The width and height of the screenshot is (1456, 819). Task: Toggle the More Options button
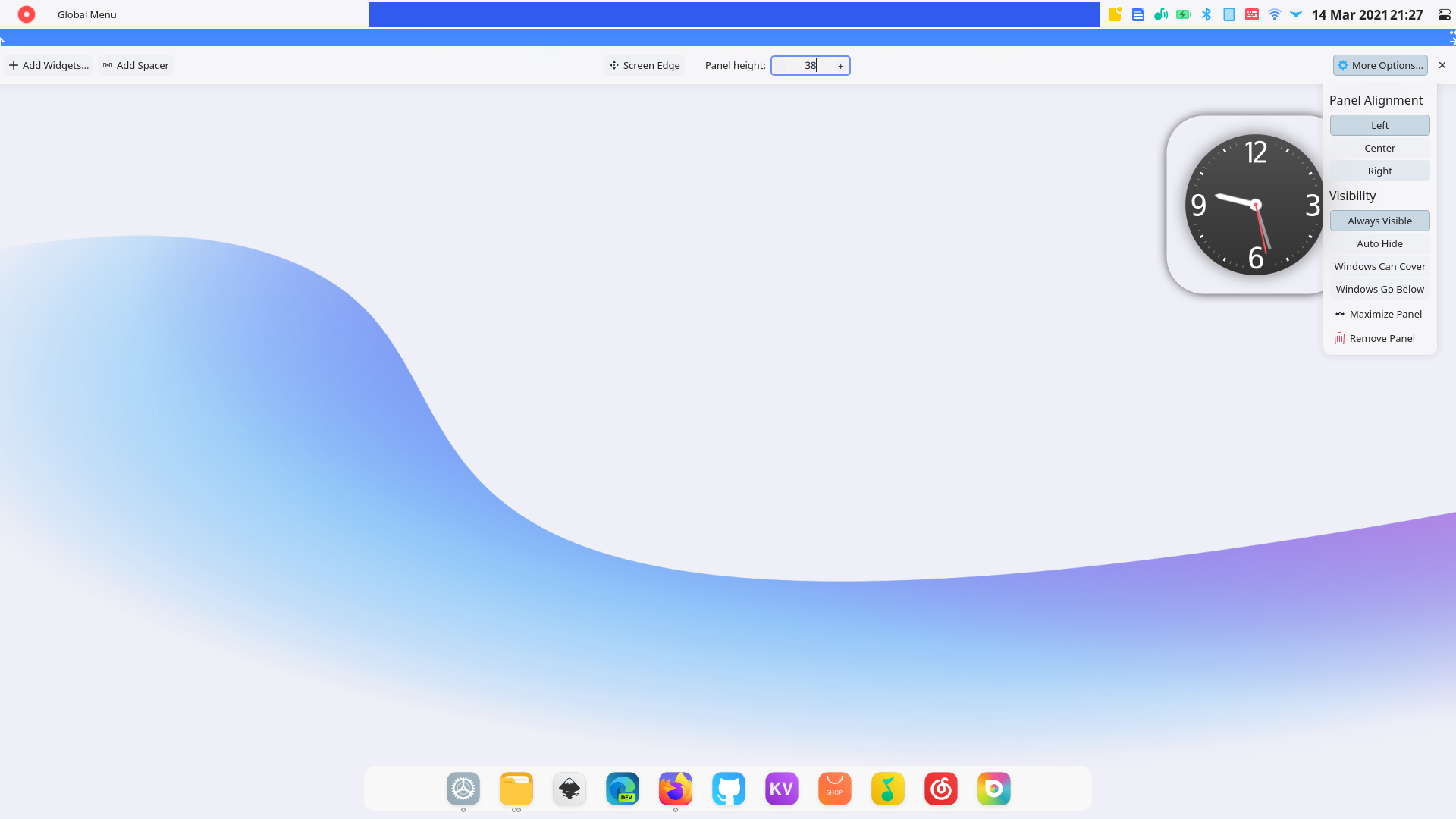point(1380,65)
